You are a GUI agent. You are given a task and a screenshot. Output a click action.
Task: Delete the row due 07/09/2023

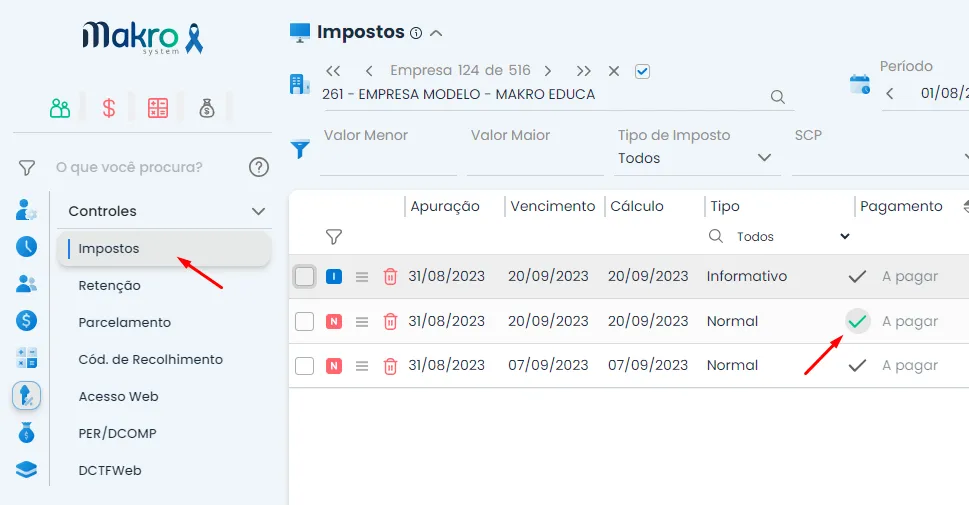click(x=390, y=366)
